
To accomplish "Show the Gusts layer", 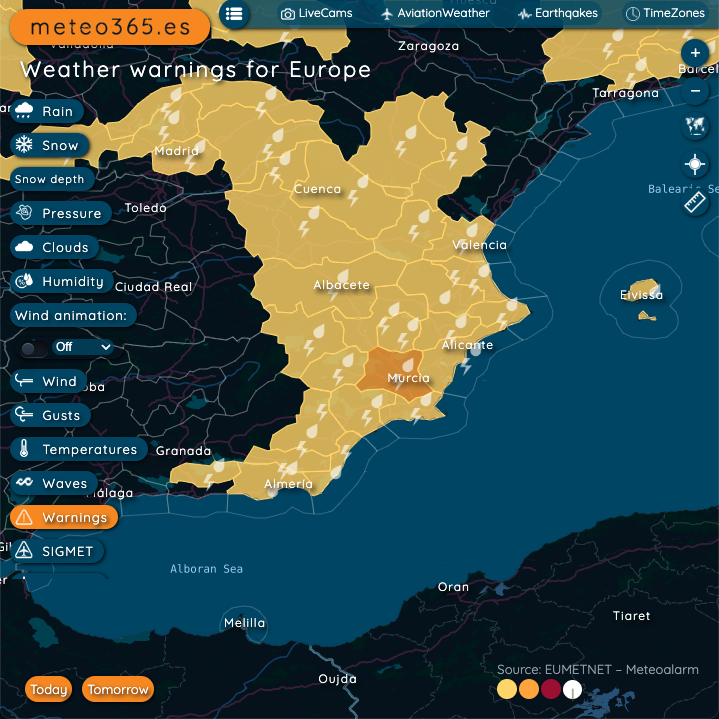I will click(50, 415).
